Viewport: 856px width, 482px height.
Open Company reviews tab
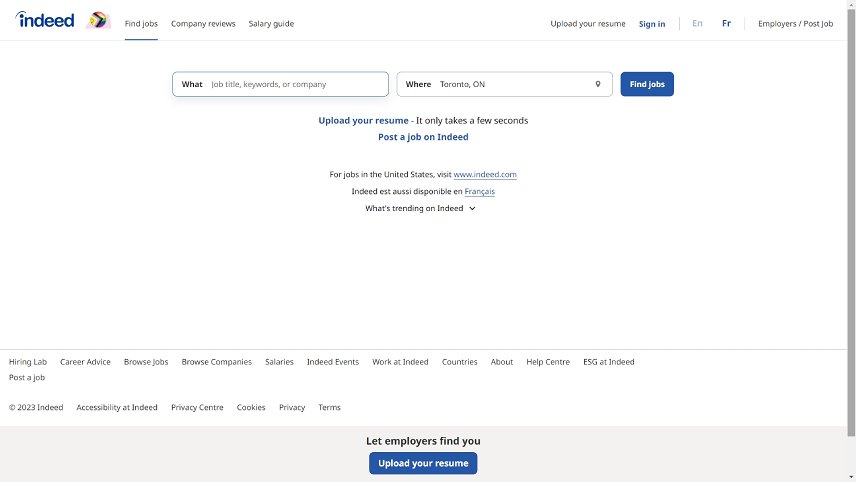tap(203, 23)
